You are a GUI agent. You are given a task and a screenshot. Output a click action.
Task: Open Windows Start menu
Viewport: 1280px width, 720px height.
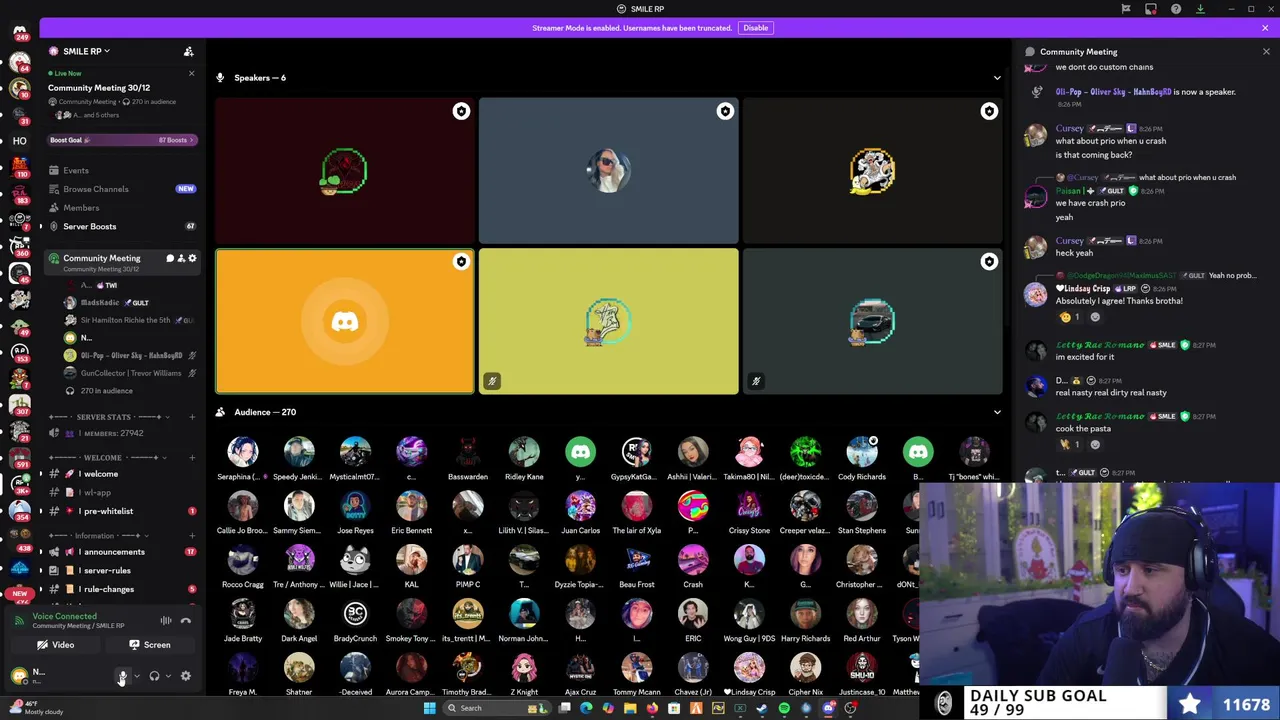point(429,708)
